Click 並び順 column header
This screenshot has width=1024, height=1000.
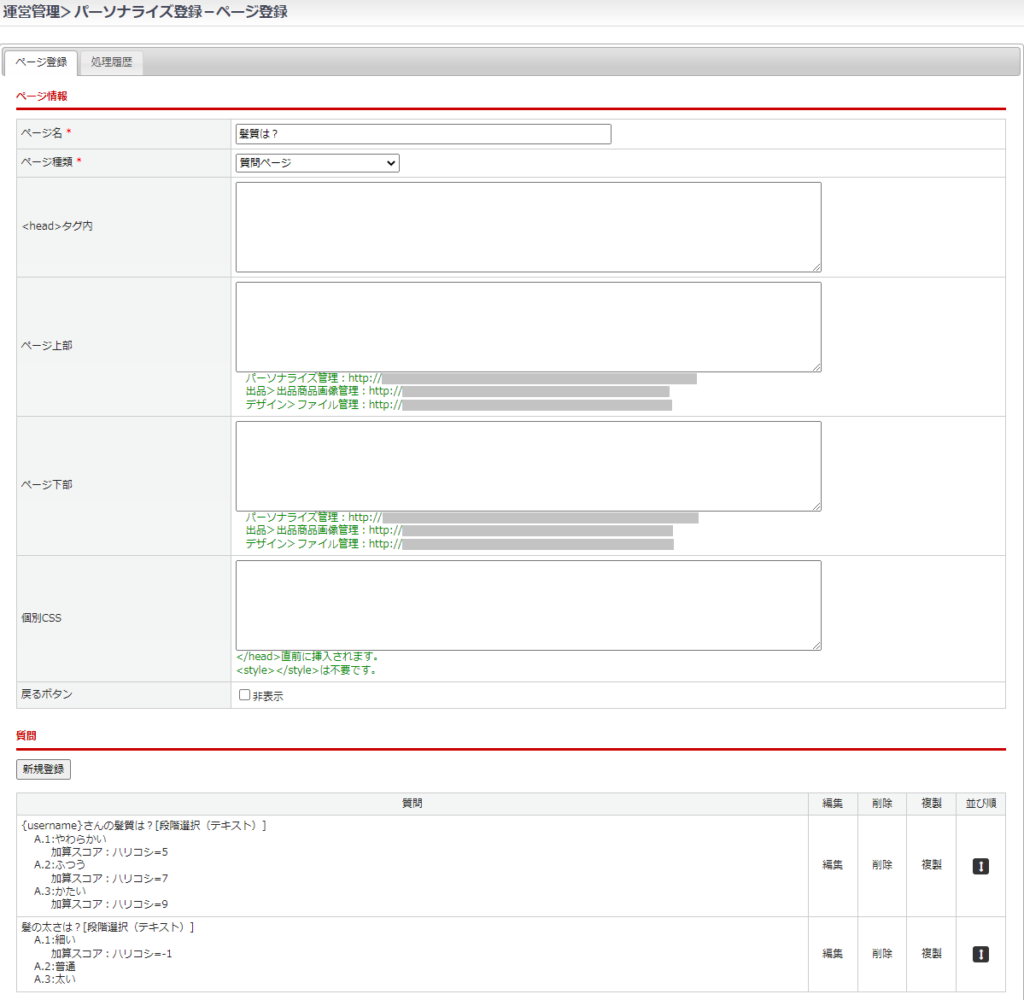[x=980, y=804]
